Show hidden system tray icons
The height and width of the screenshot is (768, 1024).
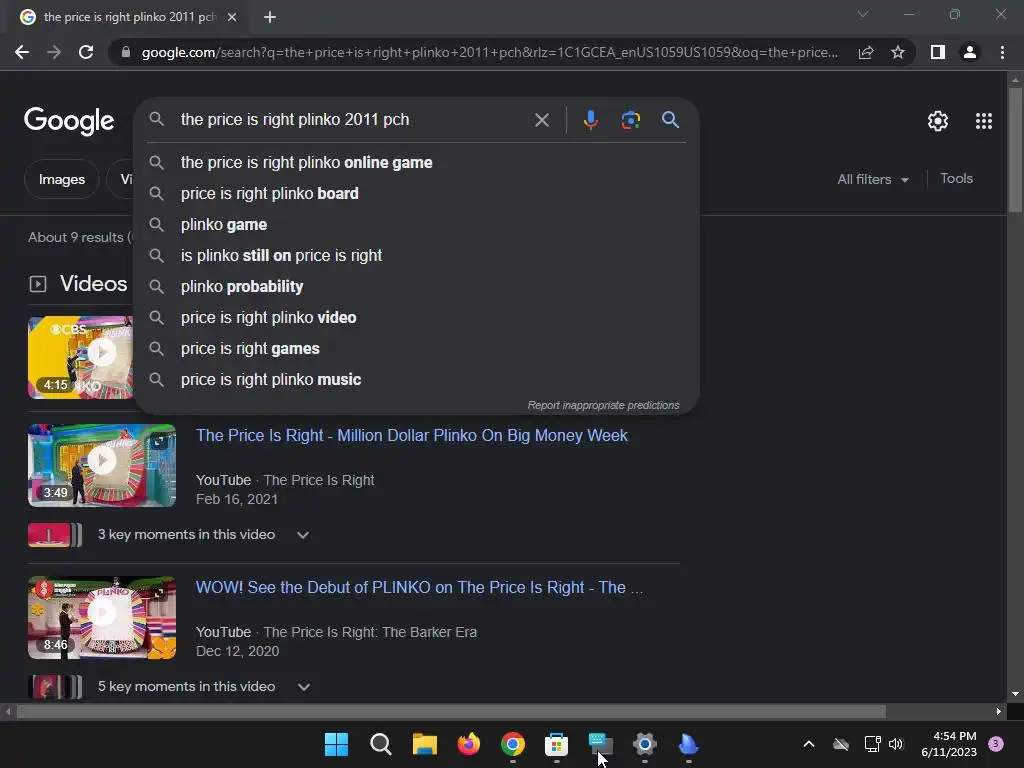(808, 744)
